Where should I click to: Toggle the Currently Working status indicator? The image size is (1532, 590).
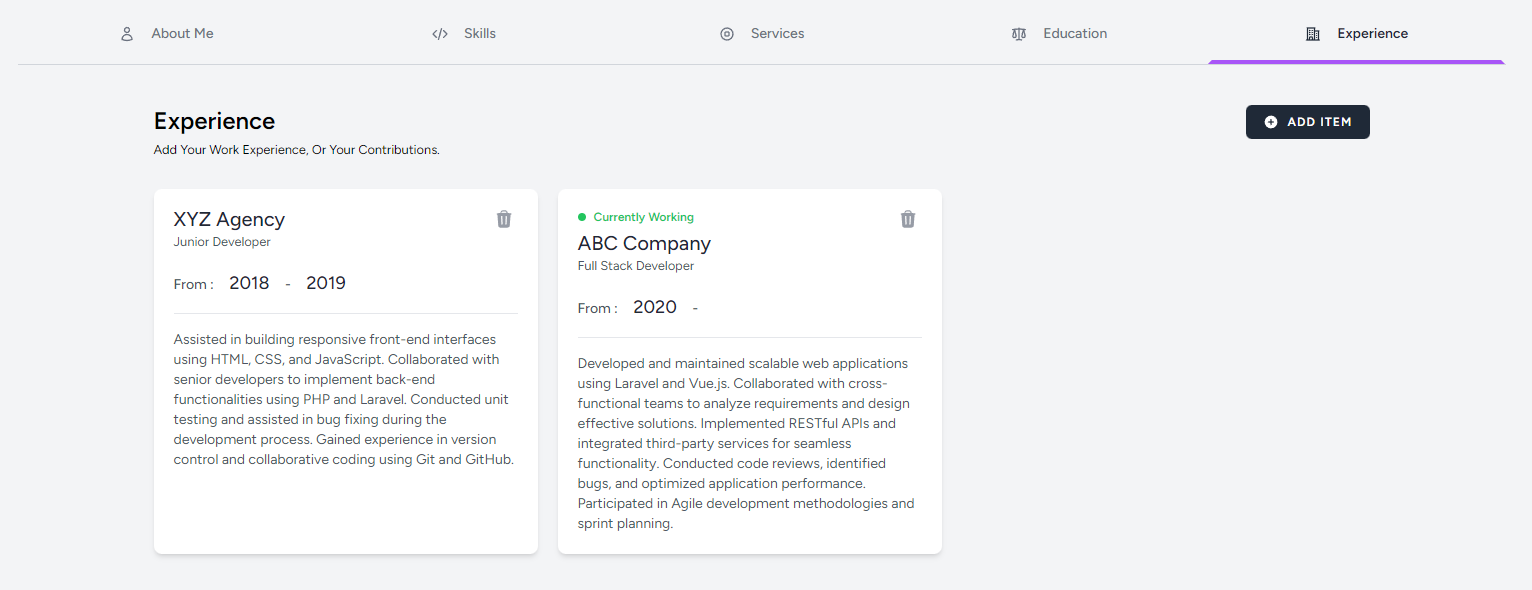582,217
